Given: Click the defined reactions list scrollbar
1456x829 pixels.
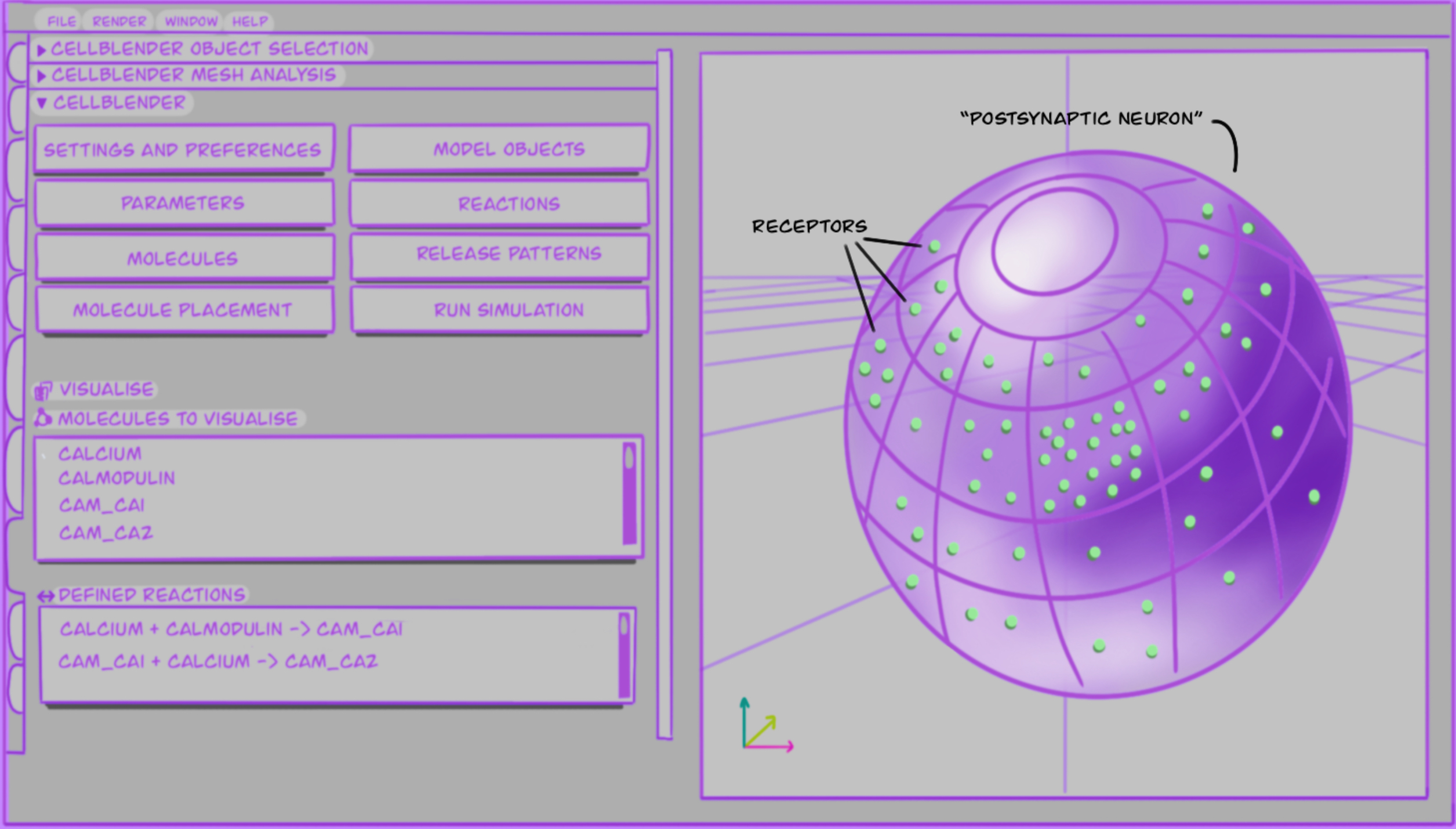Looking at the screenshot, I should 624,655.
